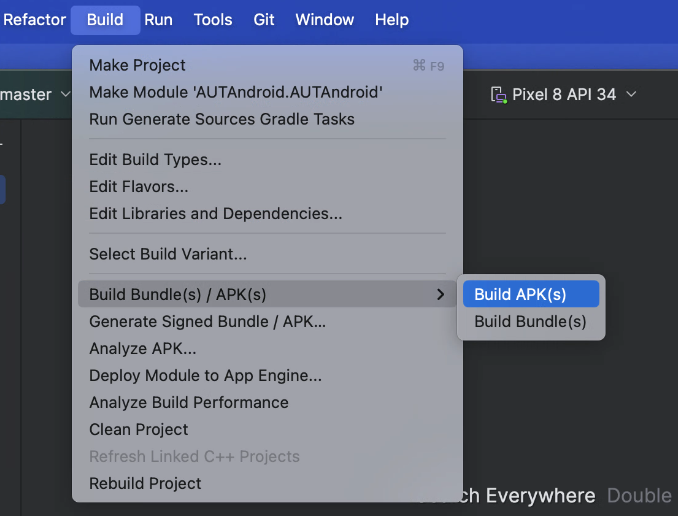This screenshot has height=516, width=678.
Task: Open Edit Build Types option
Action: tap(155, 160)
